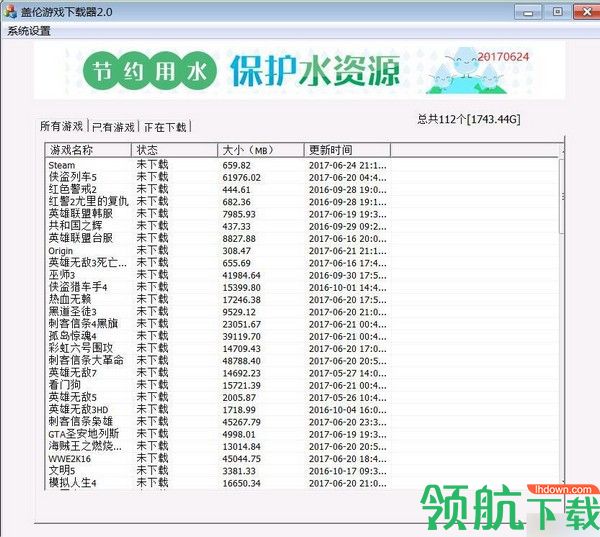Image resolution: width=600 pixels, height=537 pixels.
Task: Click the update time 2016-10-17 09:3...
Action: [347, 472]
